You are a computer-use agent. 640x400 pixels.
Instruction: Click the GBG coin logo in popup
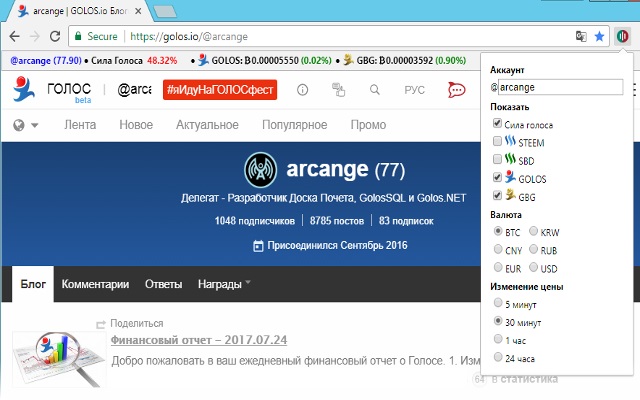[510, 195]
